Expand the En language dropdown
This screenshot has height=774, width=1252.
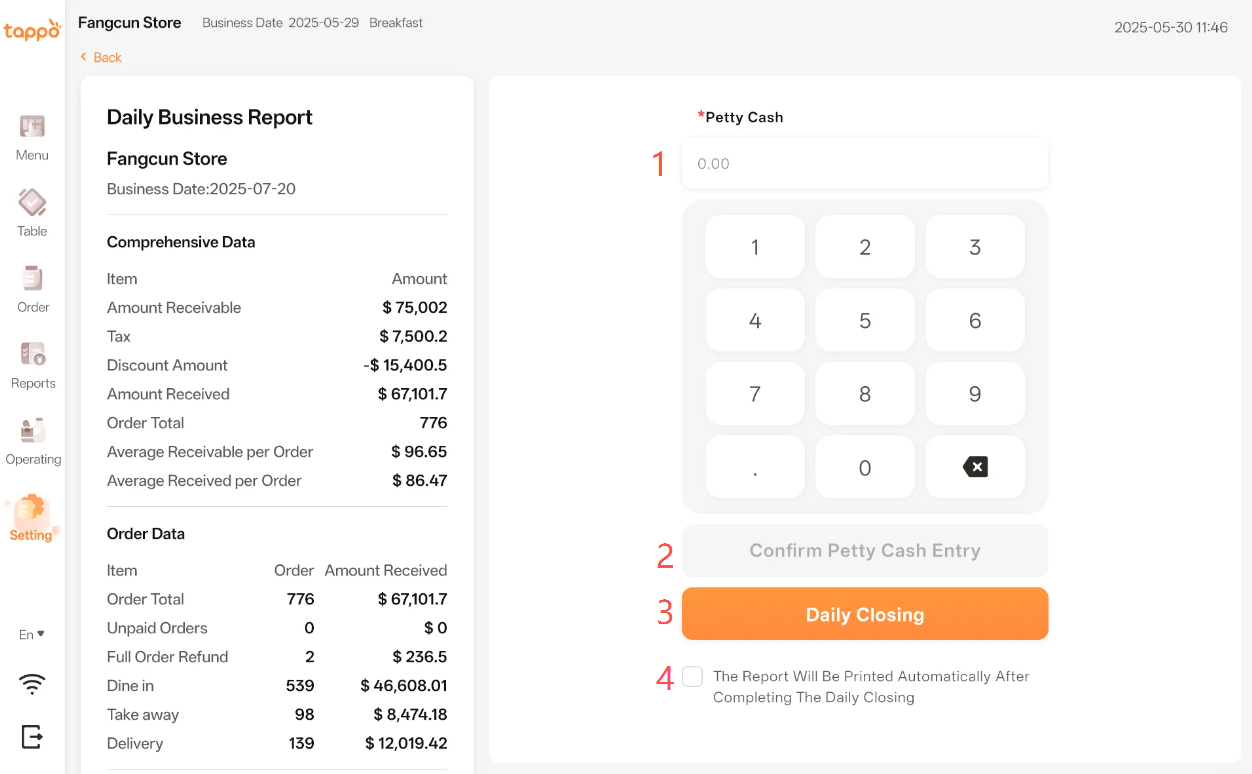point(32,634)
